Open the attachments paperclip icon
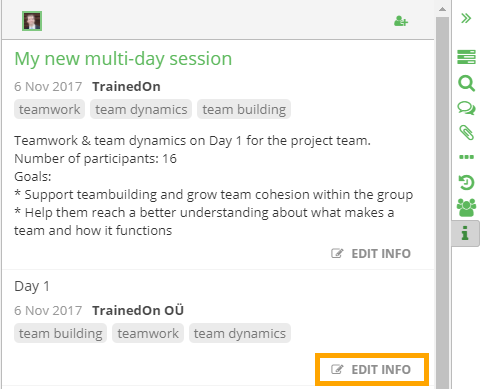This screenshot has height=389, width=481. coord(466,133)
